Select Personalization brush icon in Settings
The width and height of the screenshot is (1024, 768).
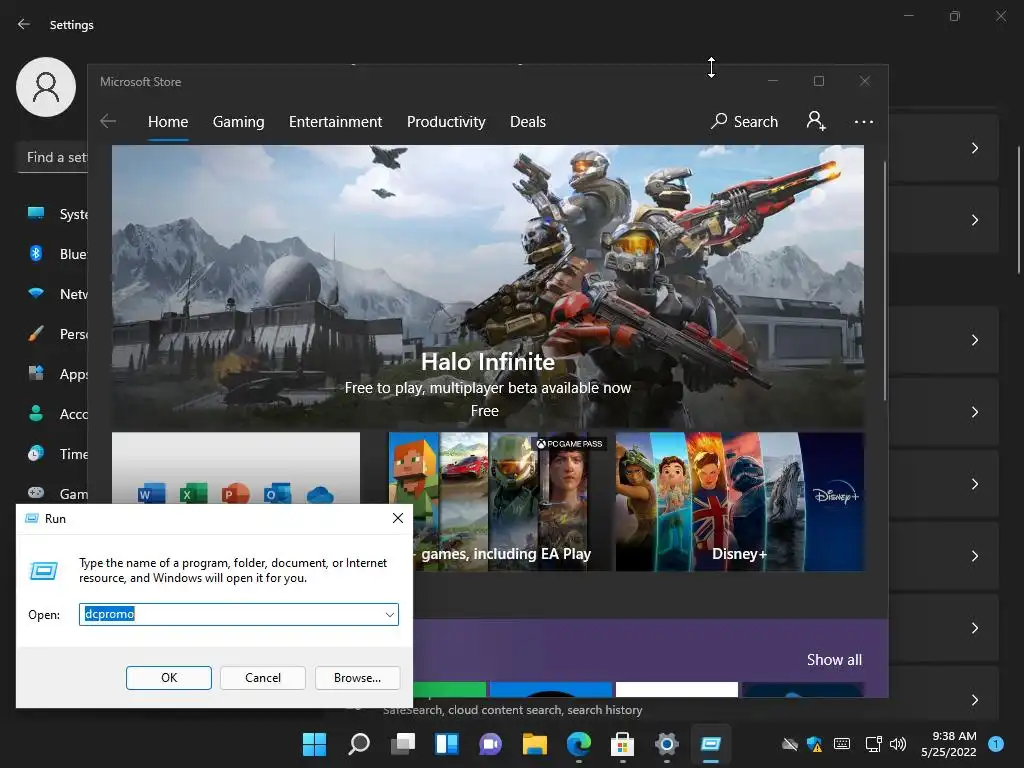36,334
